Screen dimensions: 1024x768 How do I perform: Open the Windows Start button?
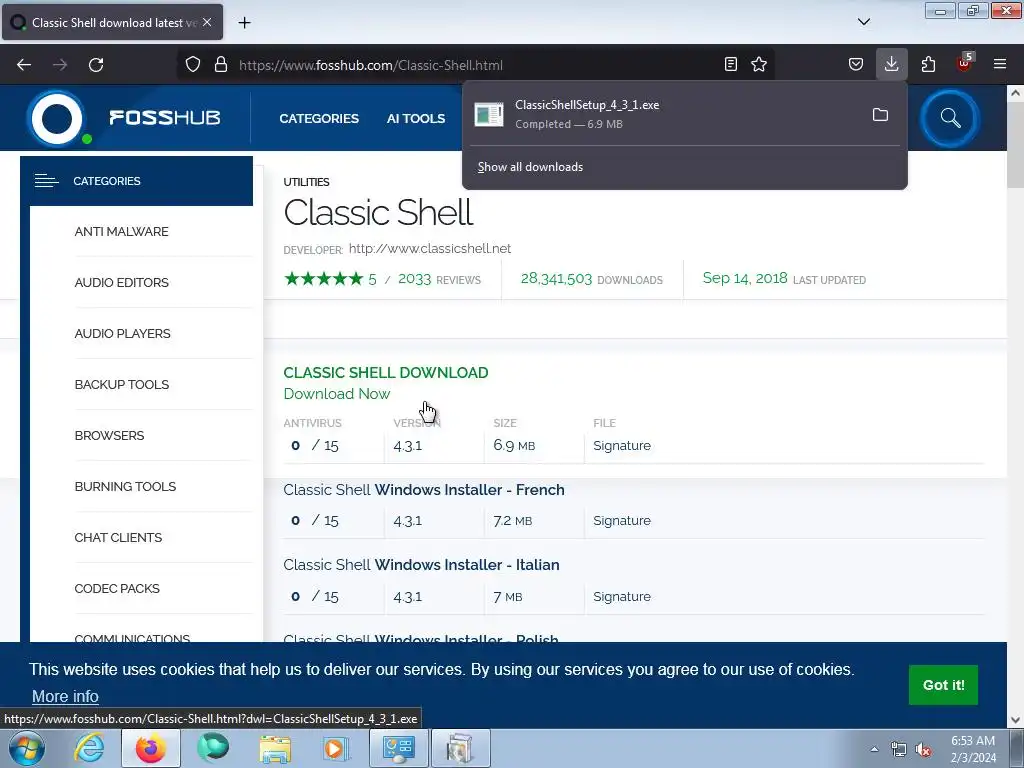coord(26,748)
